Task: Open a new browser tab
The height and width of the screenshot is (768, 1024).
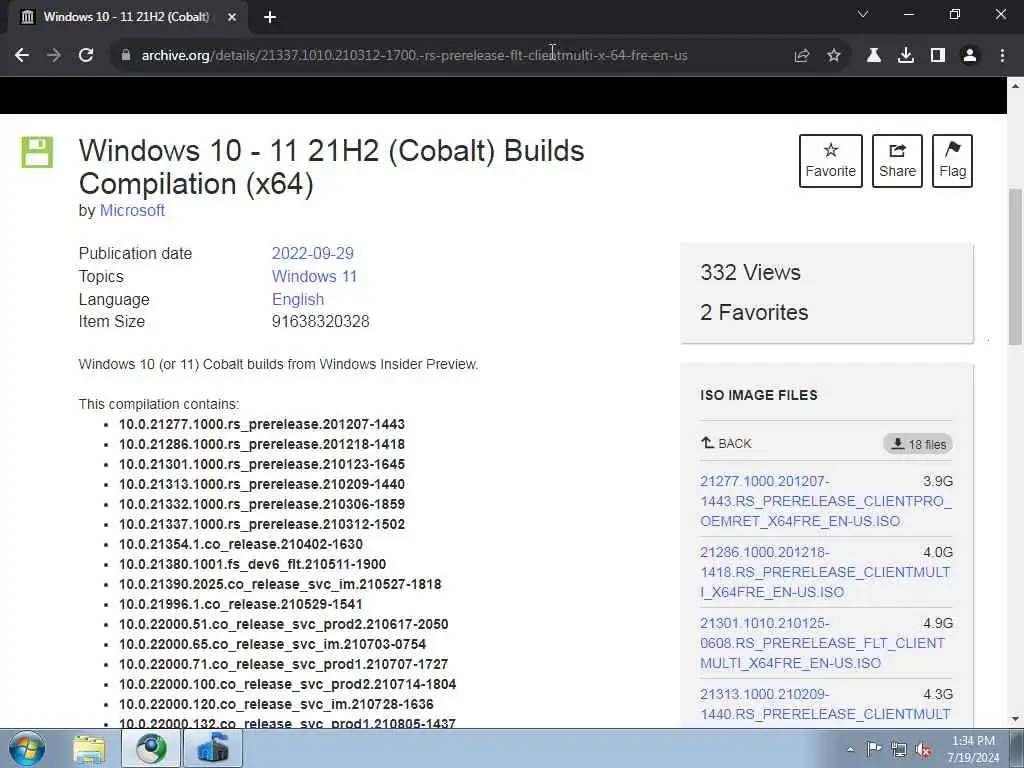Action: 270,17
